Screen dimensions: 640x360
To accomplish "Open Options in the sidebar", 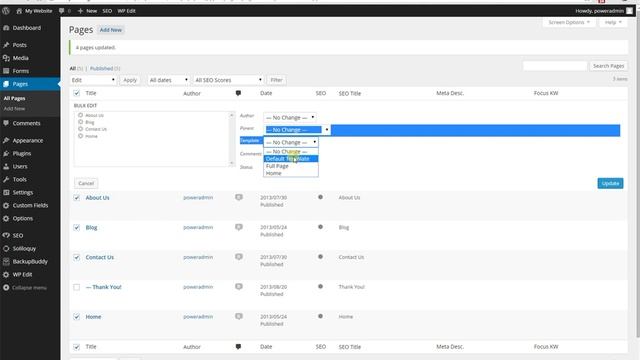I will (22, 218).
